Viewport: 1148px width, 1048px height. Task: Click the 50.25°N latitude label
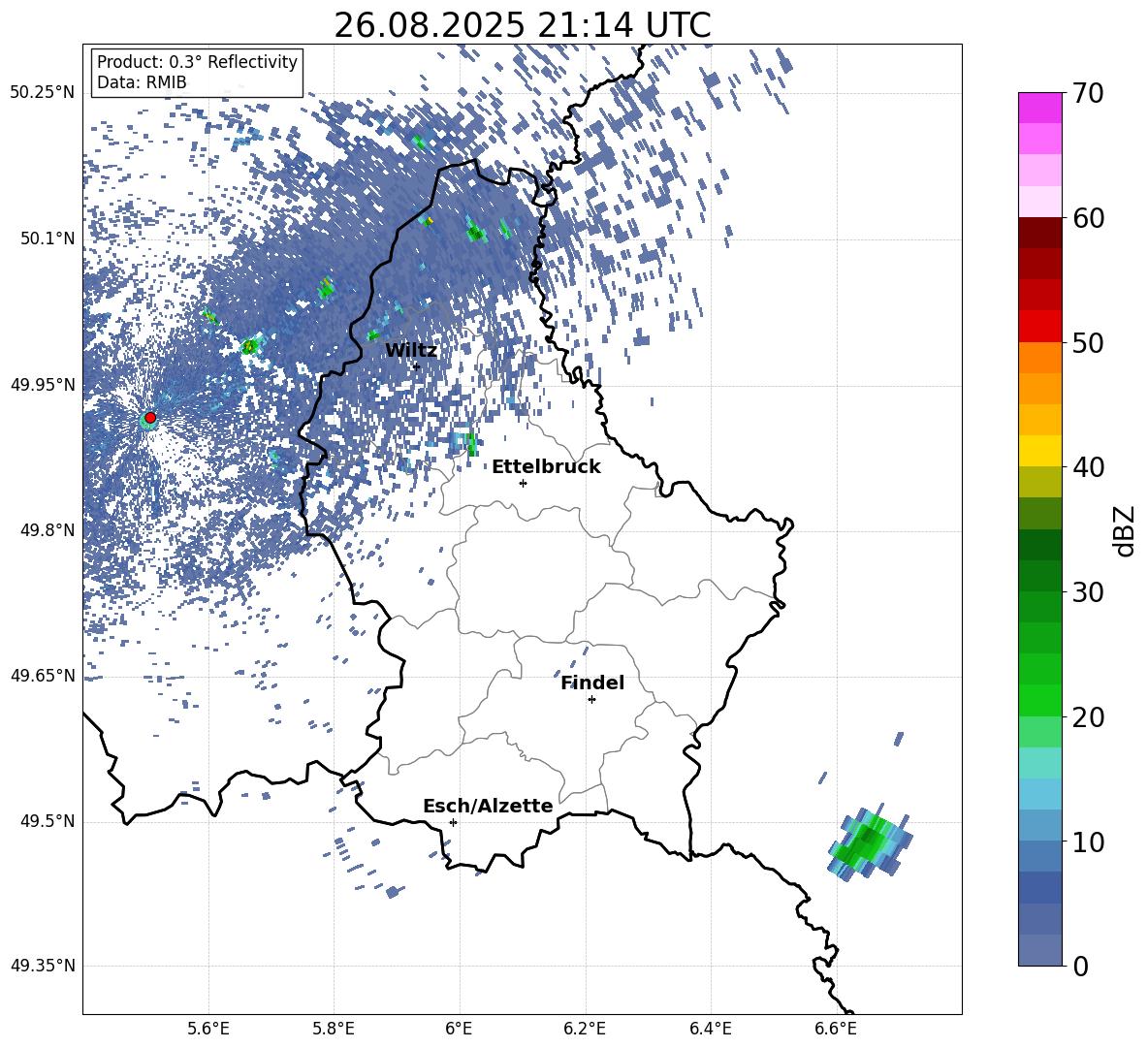[x=43, y=93]
